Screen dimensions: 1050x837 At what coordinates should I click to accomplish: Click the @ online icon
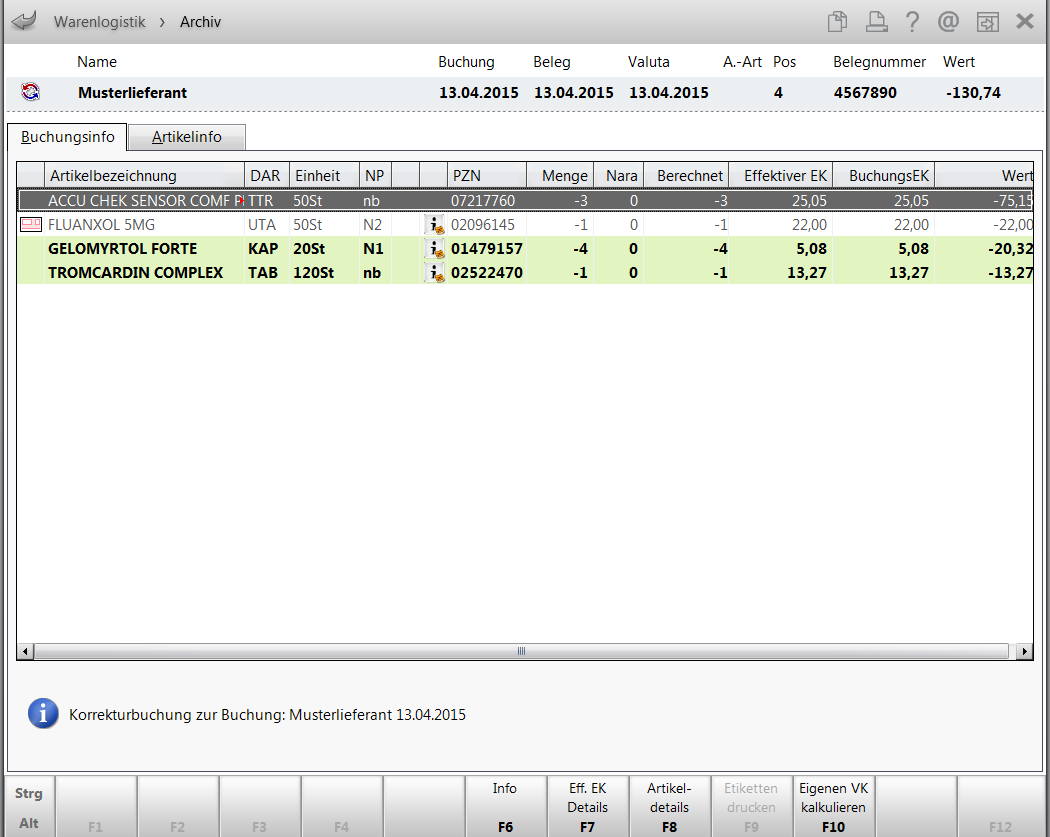click(948, 21)
